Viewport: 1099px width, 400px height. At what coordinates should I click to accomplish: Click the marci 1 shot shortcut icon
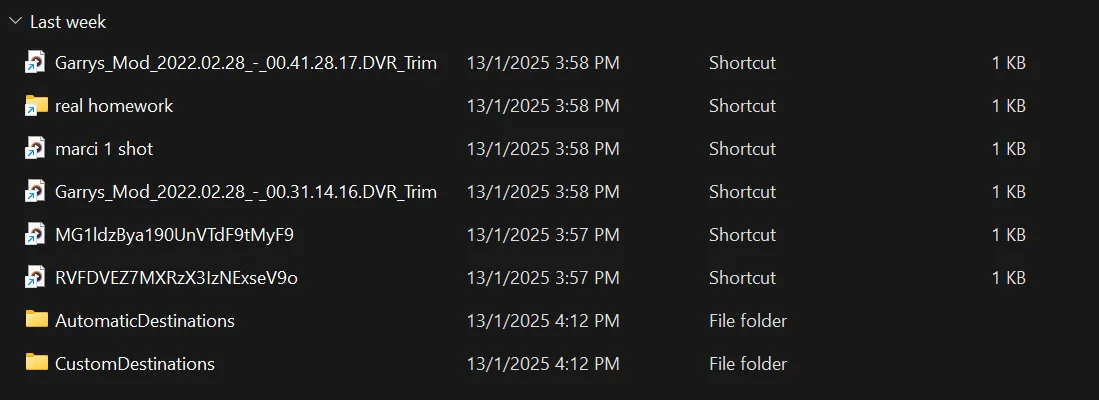click(36, 149)
